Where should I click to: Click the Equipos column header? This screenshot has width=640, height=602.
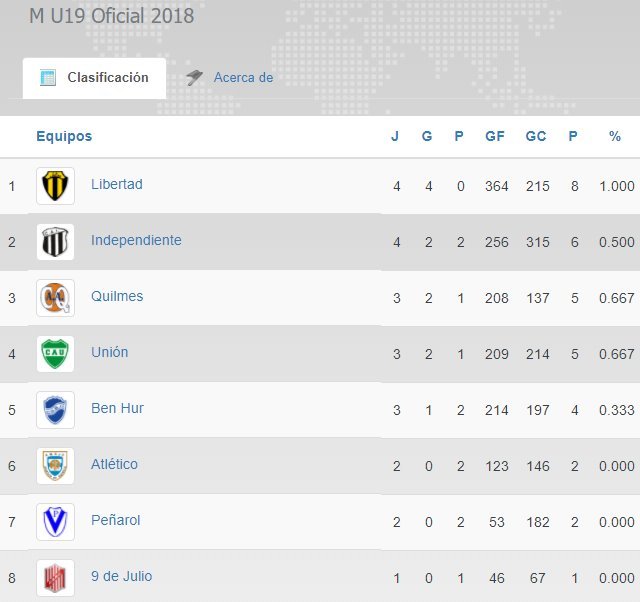click(x=64, y=137)
